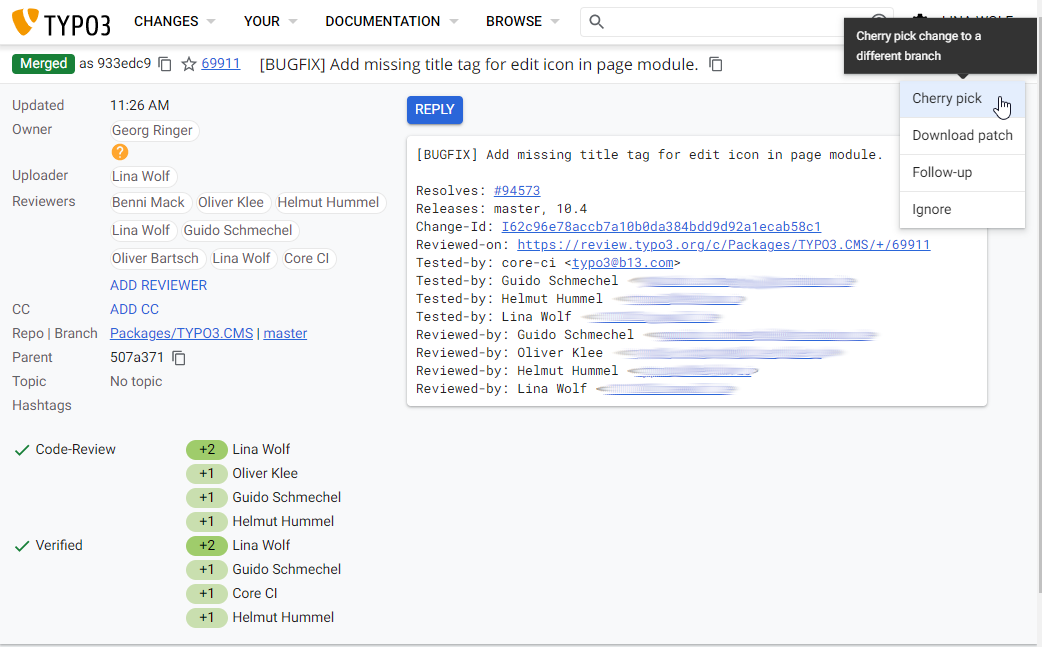Click the TYPO3 logo
The image size is (1042, 647).
(x=61, y=22)
